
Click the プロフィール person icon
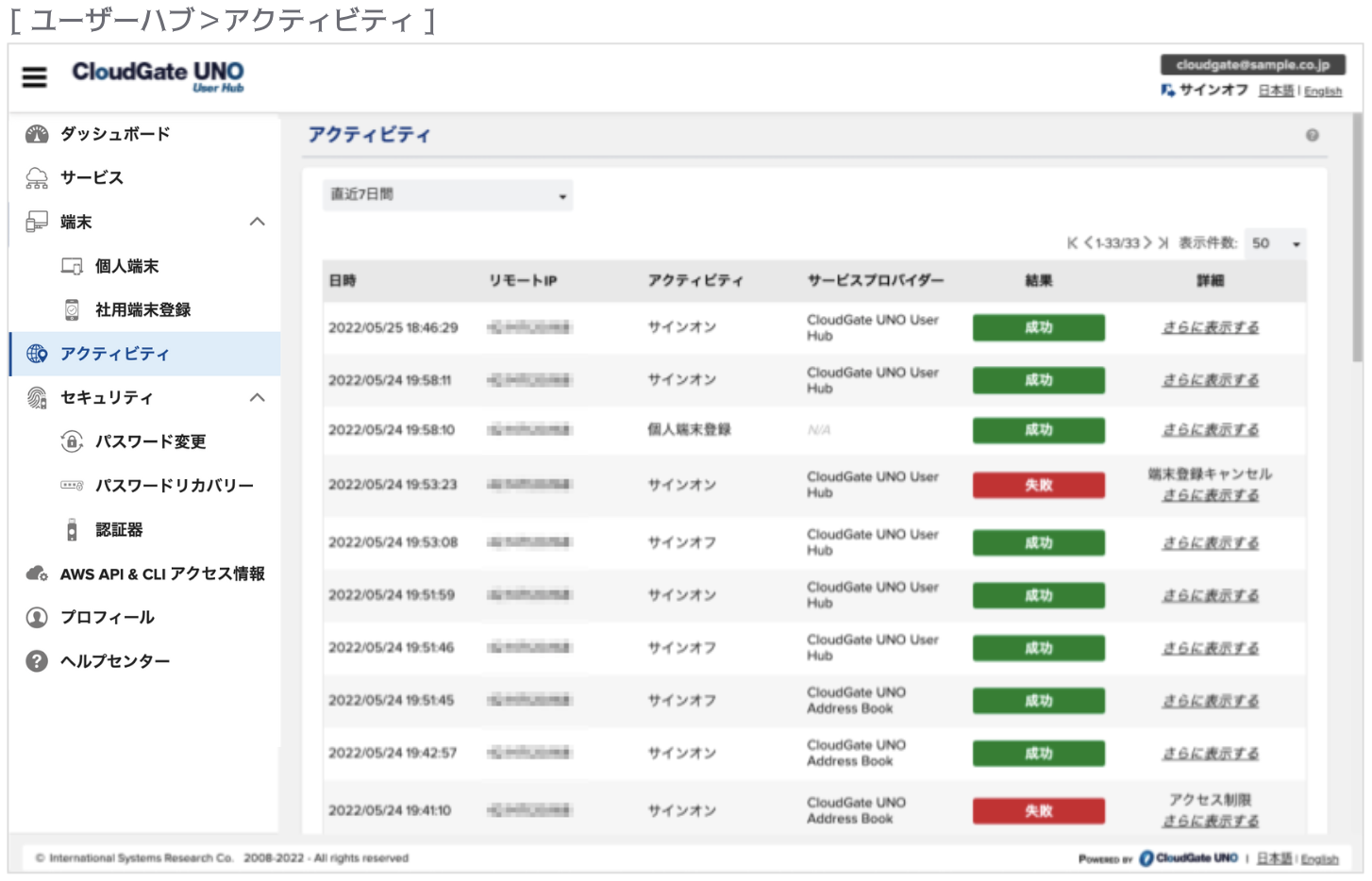point(37,617)
